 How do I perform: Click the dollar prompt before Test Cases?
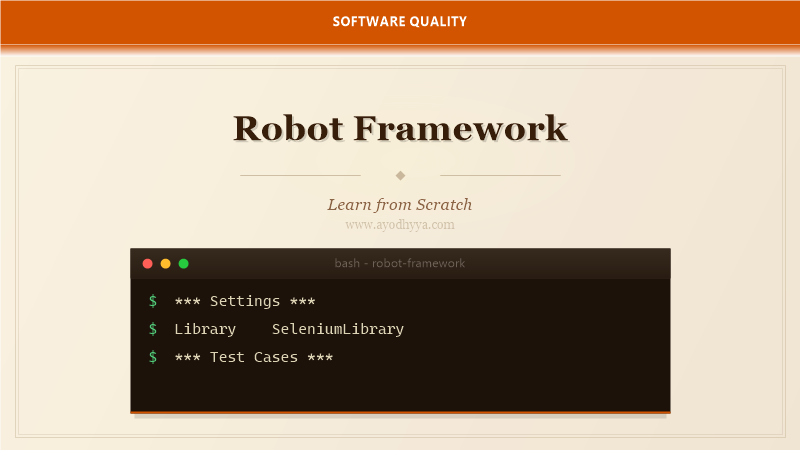(153, 357)
